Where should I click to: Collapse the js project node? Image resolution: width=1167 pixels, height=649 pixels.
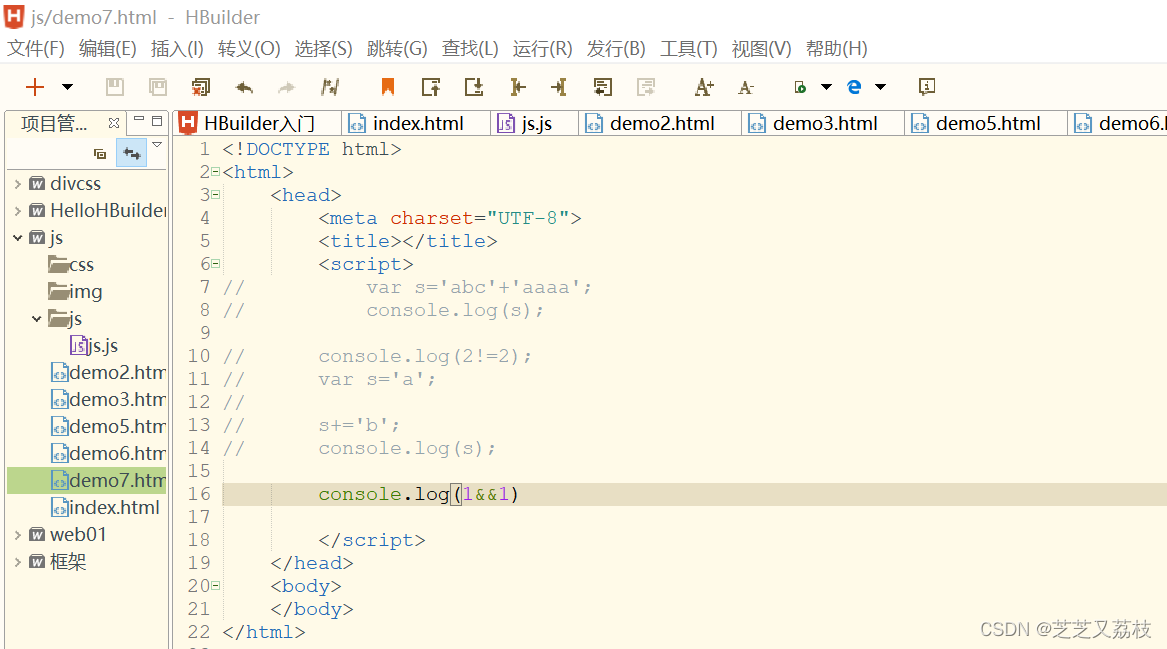pos(18,238)
